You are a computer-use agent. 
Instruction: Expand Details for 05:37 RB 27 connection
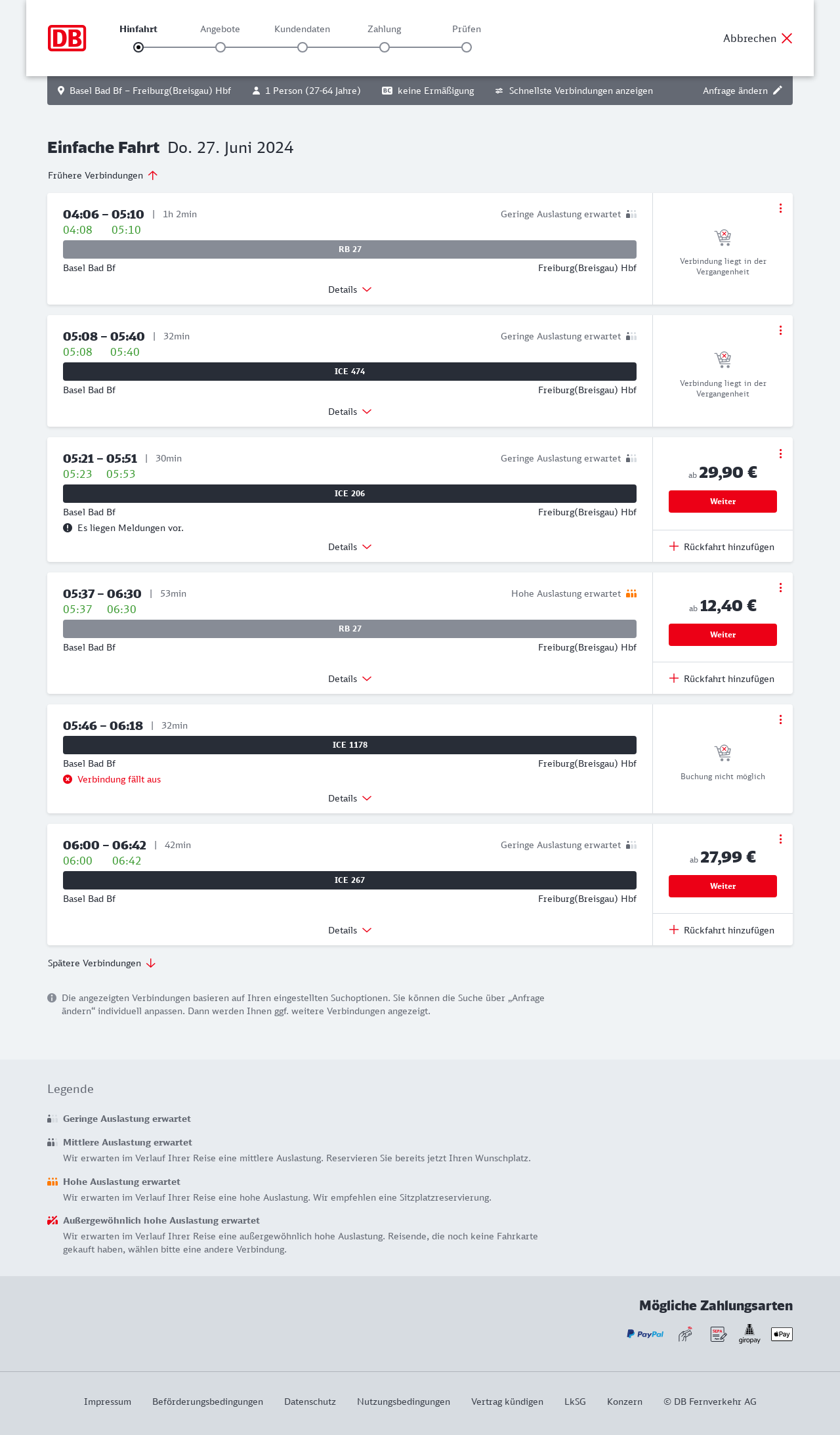350,679
